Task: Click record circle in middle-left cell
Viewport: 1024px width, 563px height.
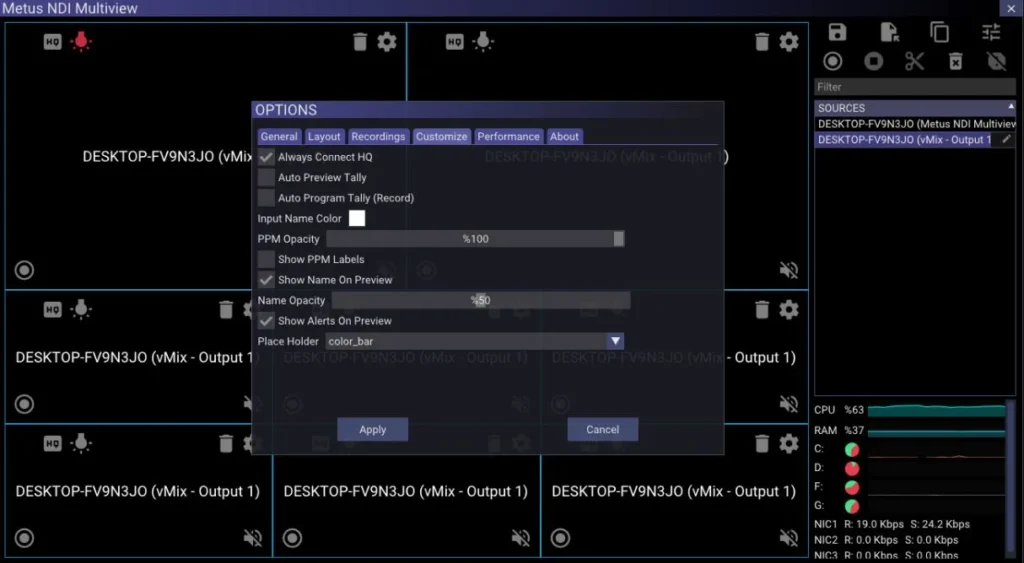Action: 24,404
